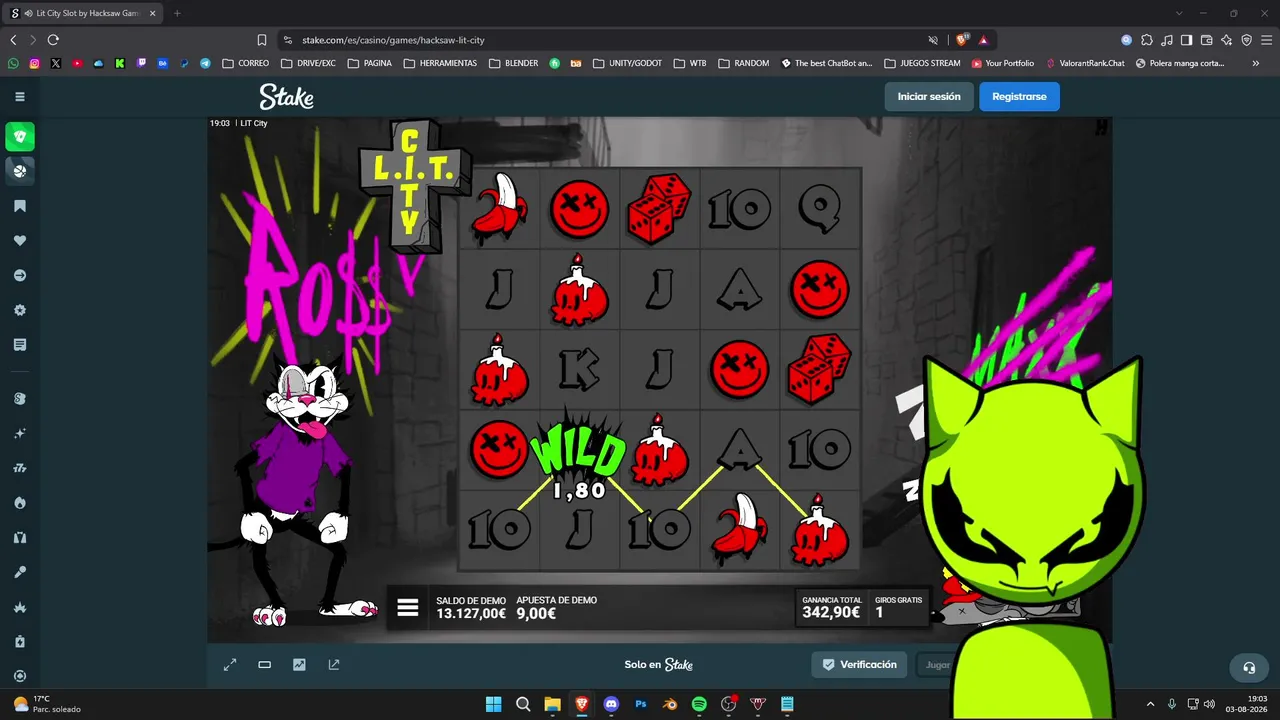Open X (Twitter) bookmark icon

tap(56, 63)
